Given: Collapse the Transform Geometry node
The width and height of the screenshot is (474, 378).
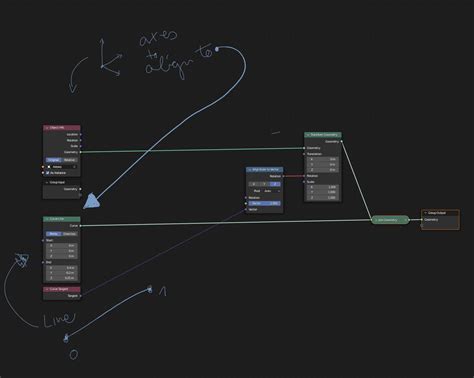Looking at the screenshot, I should pos(308,135).
